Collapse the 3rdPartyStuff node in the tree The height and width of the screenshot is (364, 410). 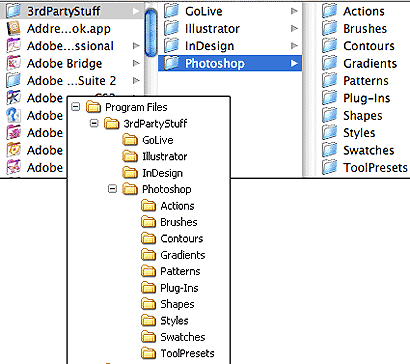[x=94, y=123]
